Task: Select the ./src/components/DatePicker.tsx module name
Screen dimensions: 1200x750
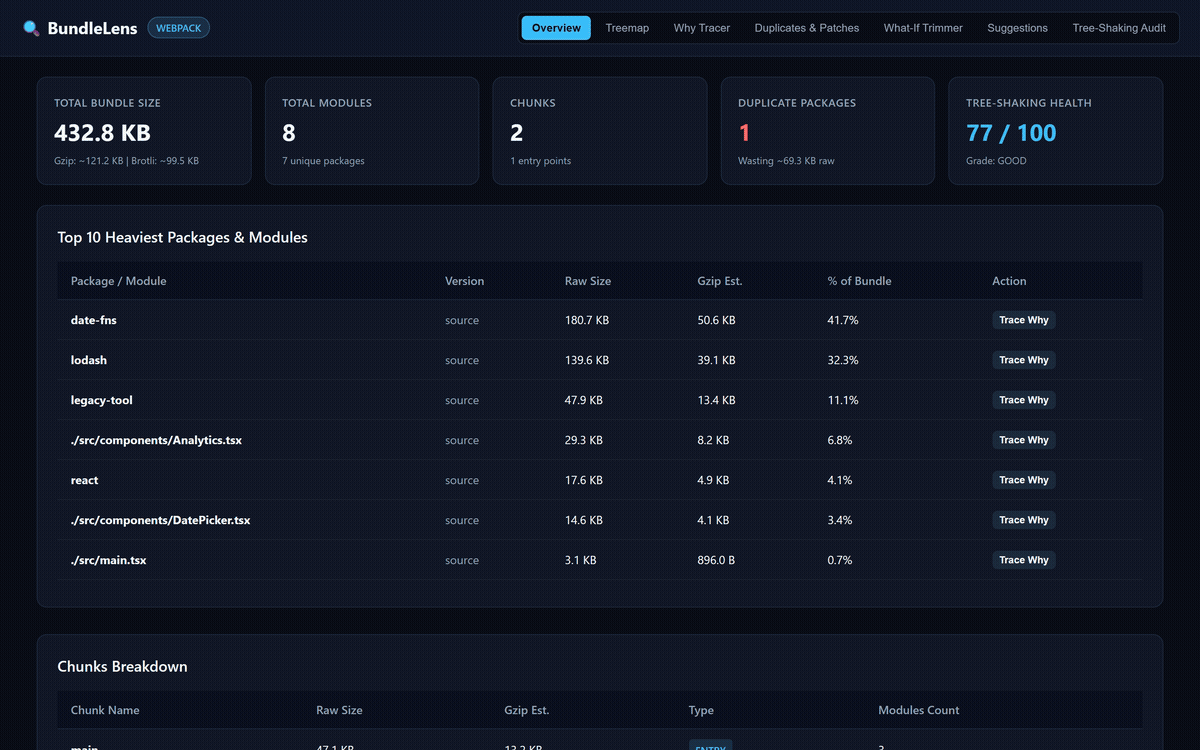Action: click(160, 520)
